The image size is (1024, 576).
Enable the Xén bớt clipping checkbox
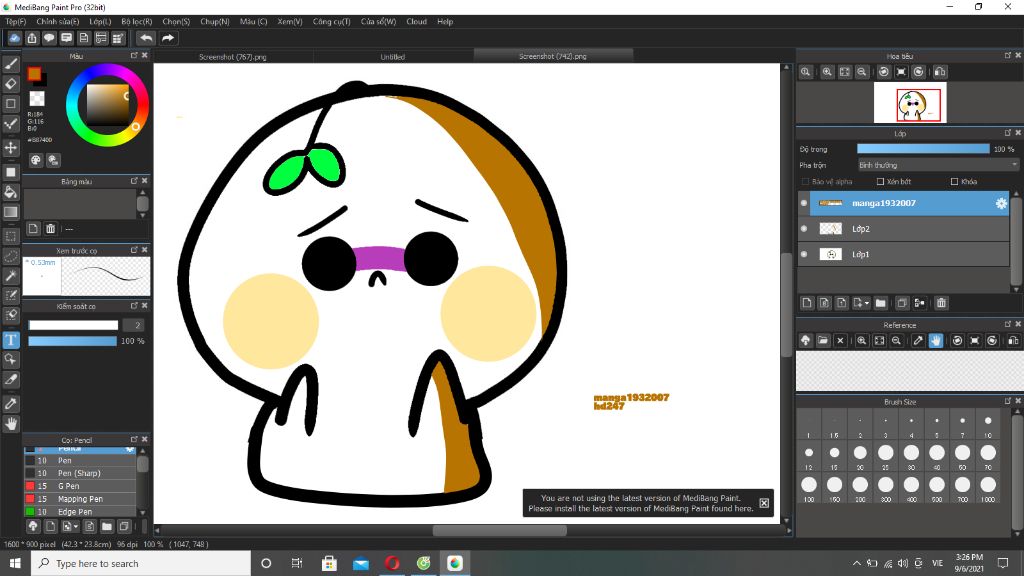[880, 182]
